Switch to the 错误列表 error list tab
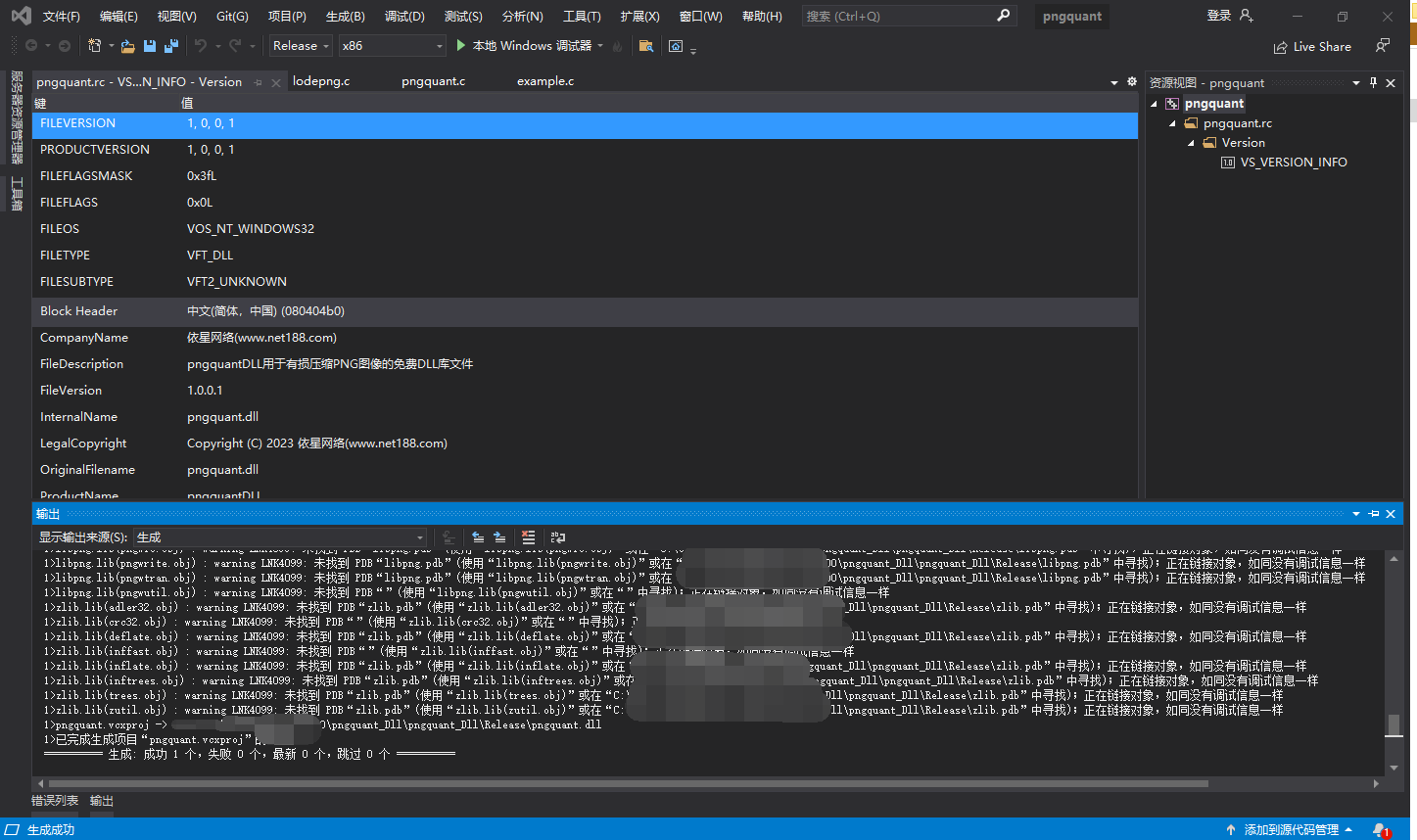 click(55, 801)
